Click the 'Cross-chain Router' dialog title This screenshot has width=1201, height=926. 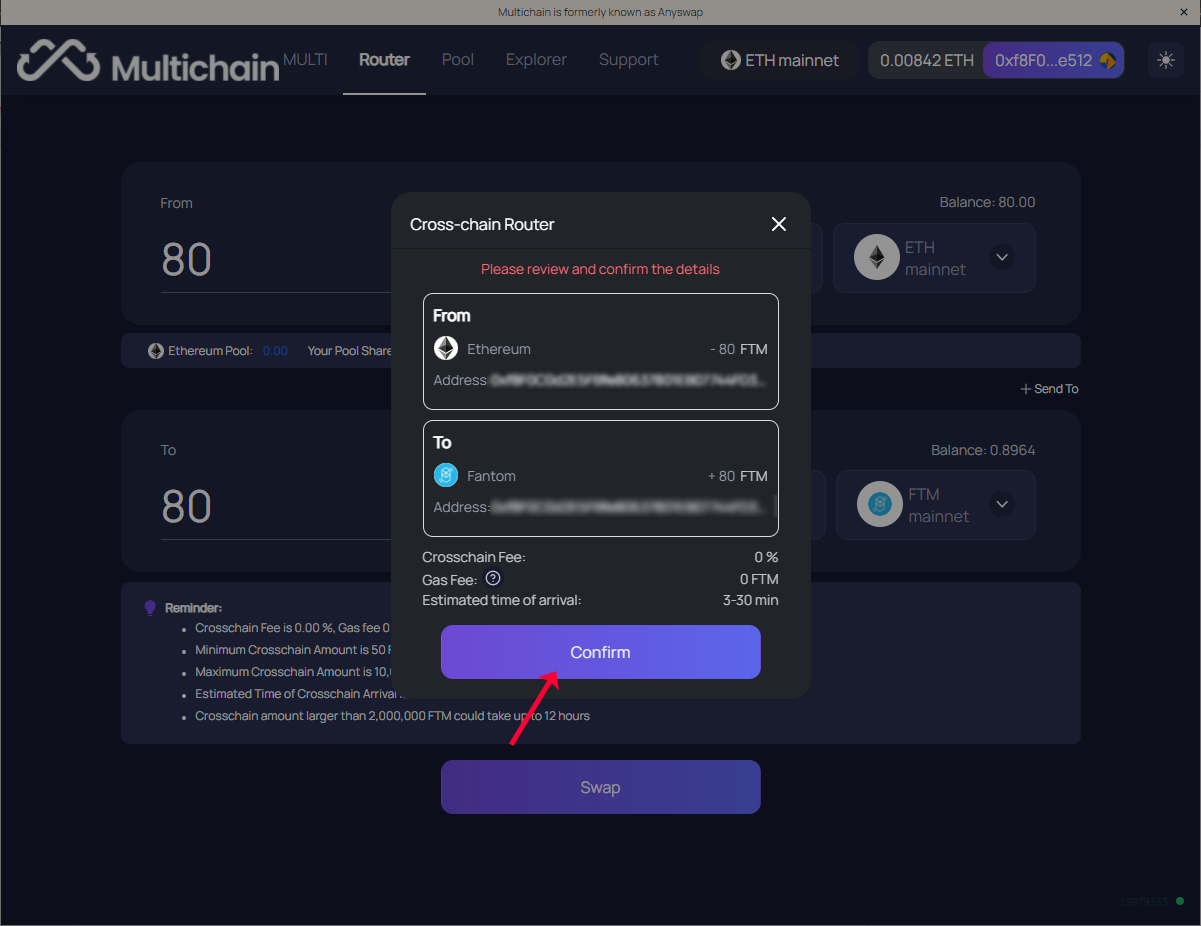(x=482, y=224)
